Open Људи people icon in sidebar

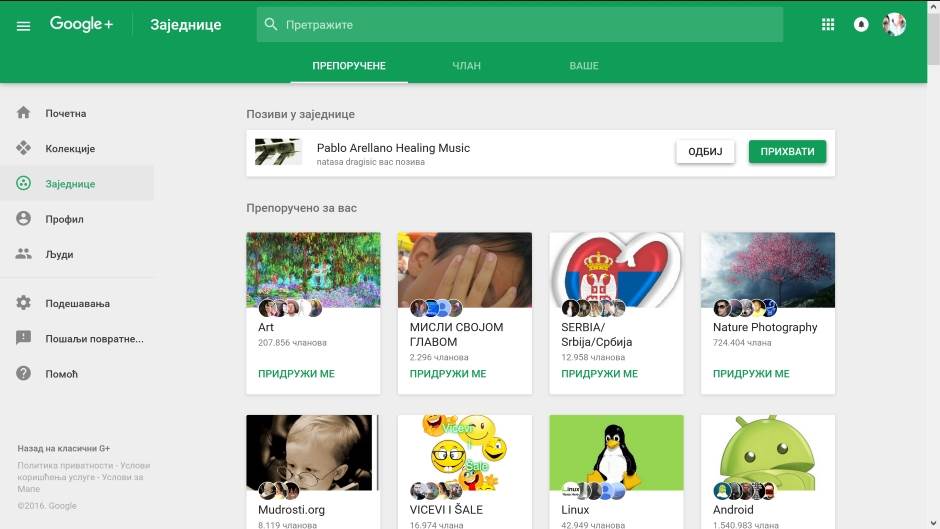24,254
